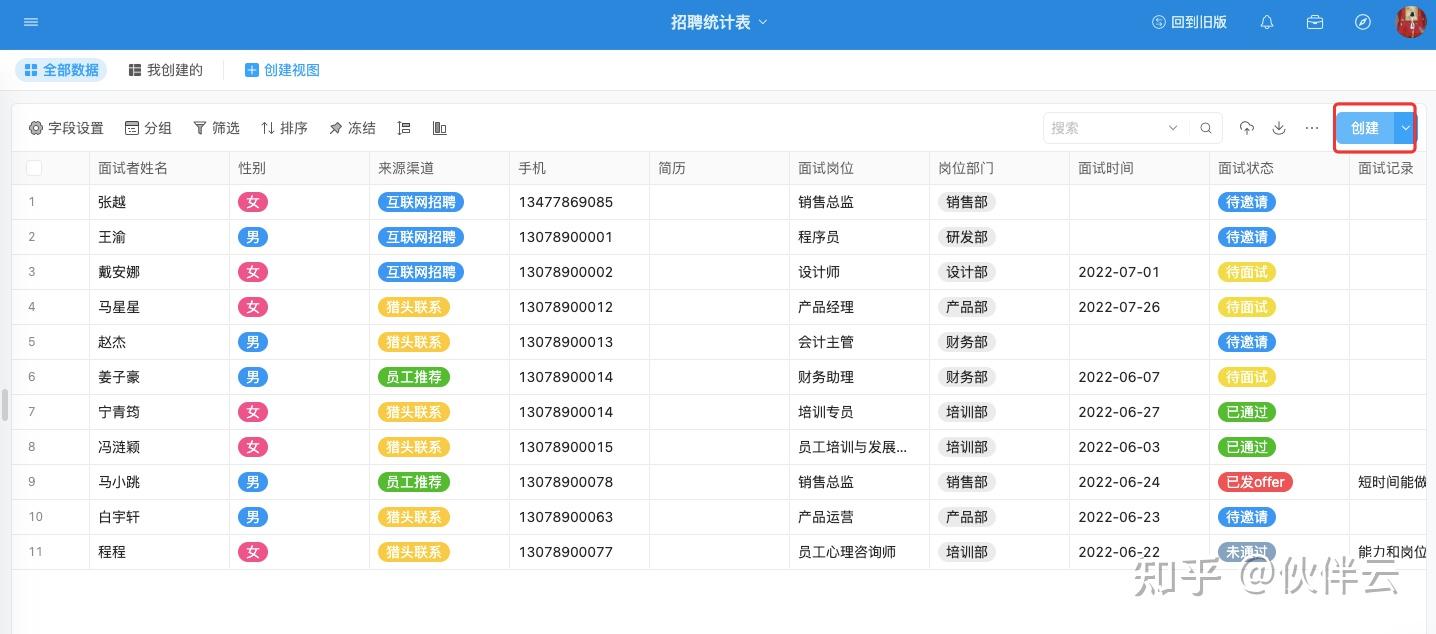This screenshot has width=1436, height=634.
Task: Click 创建视图 to add a view
Action: [282, 70]
